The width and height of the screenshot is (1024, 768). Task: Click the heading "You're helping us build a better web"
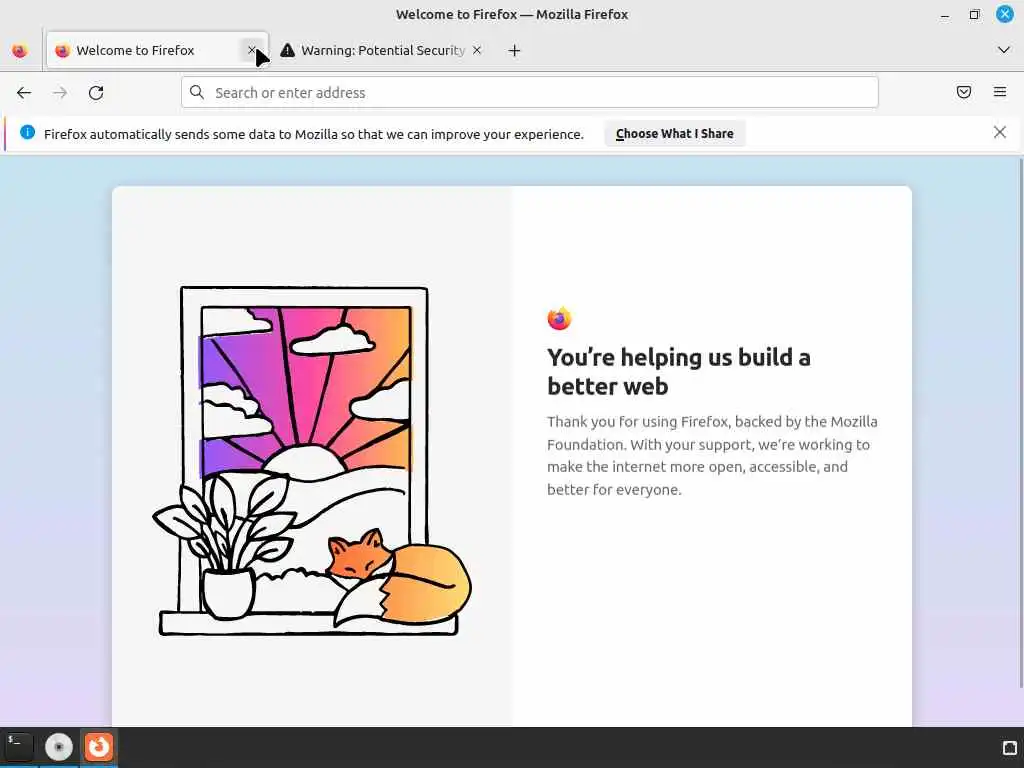679,372
